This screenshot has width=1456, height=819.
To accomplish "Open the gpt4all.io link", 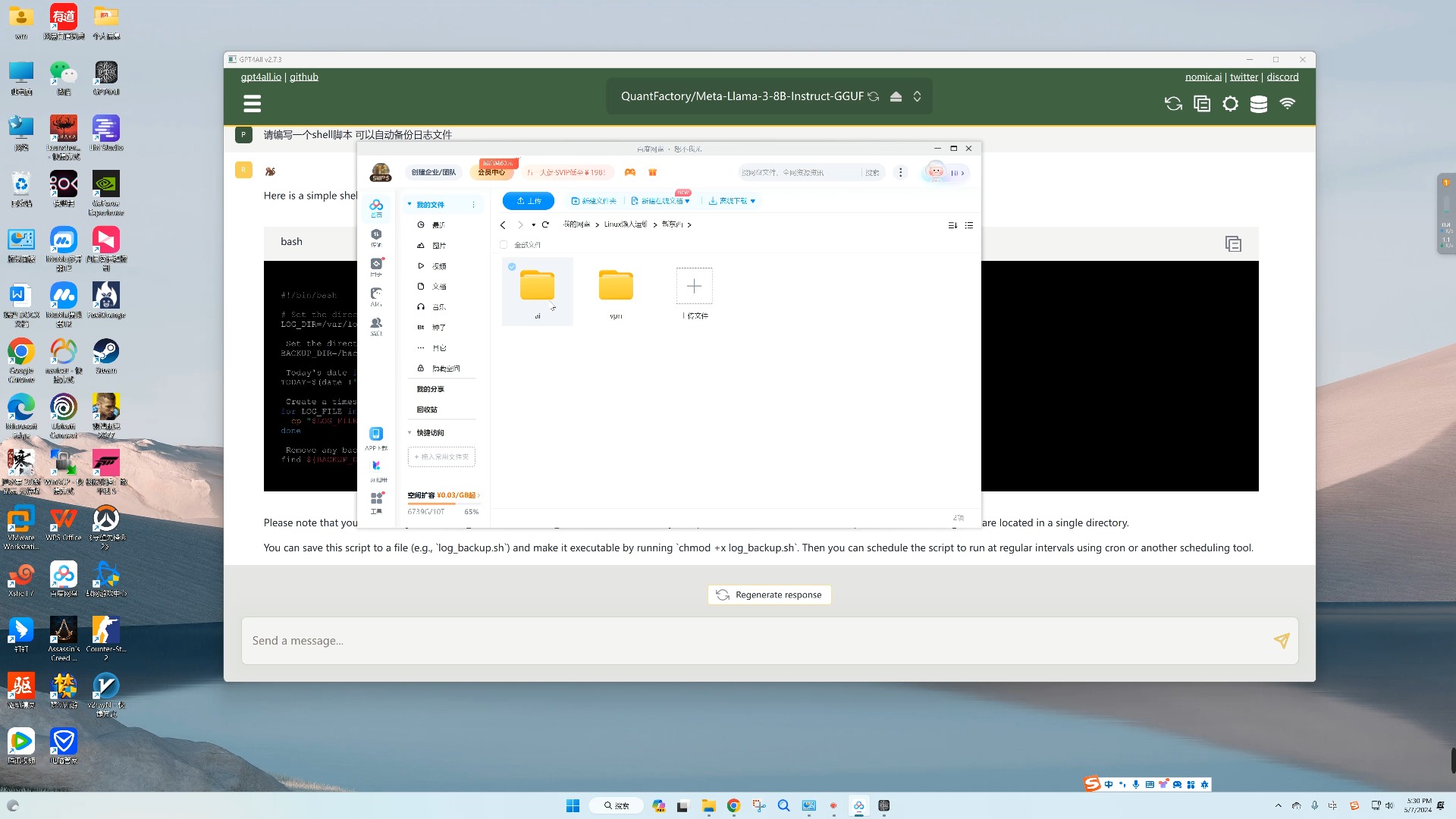I will [x=261, y=77].
